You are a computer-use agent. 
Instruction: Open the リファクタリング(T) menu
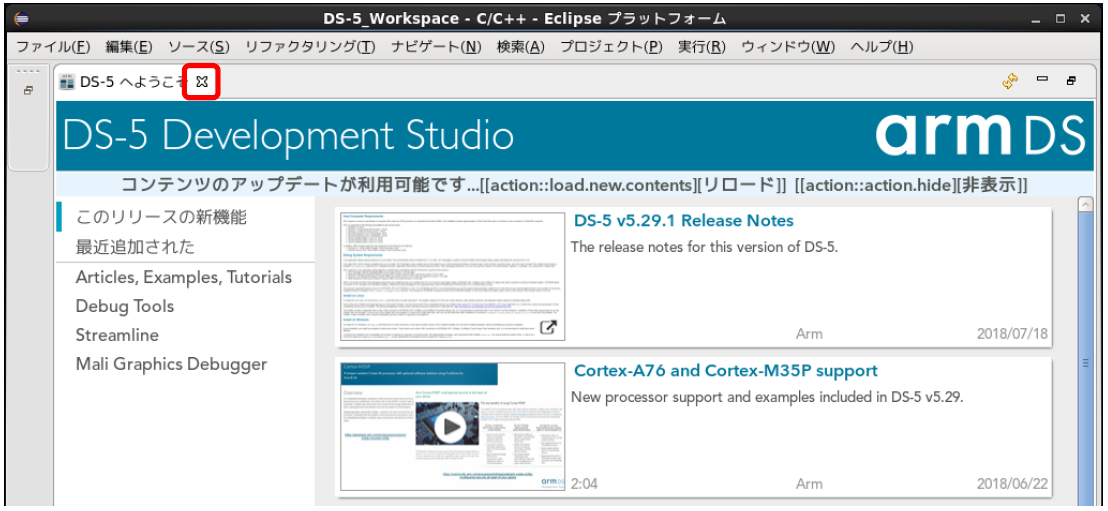point(310,47)
